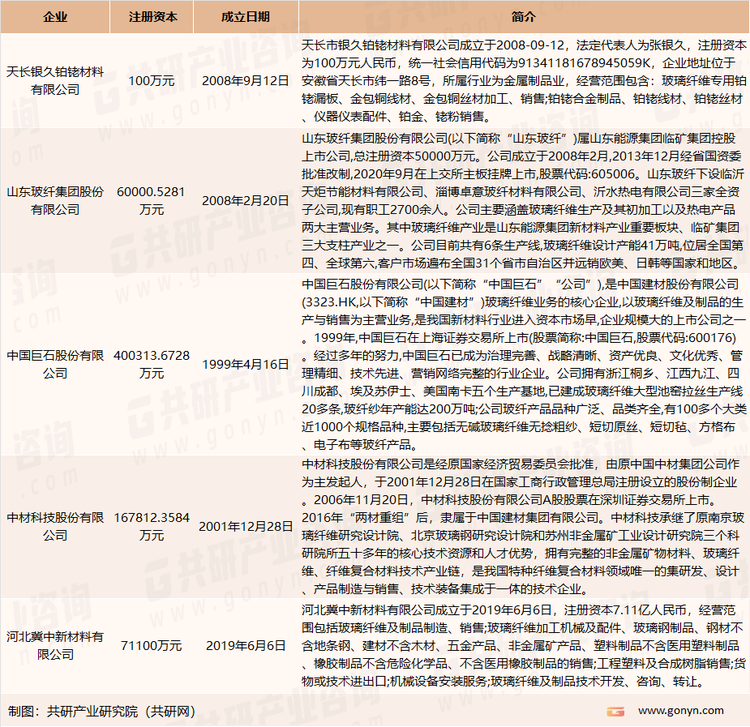Click the 中材科技 description paragraph
The width and height of the screenshot is (750, 727).
pos(524,526)
